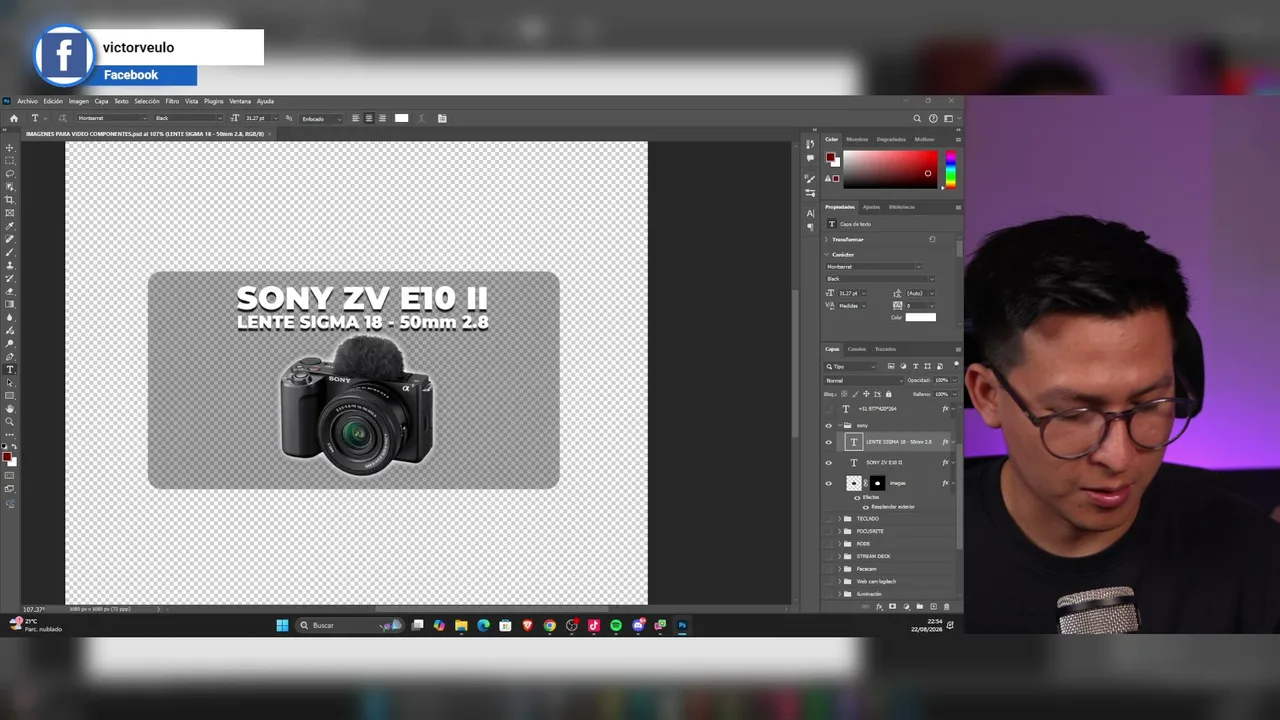The image size is (1280, 720).
Task: Add a layer mask
Action: [x=893, y=607]
